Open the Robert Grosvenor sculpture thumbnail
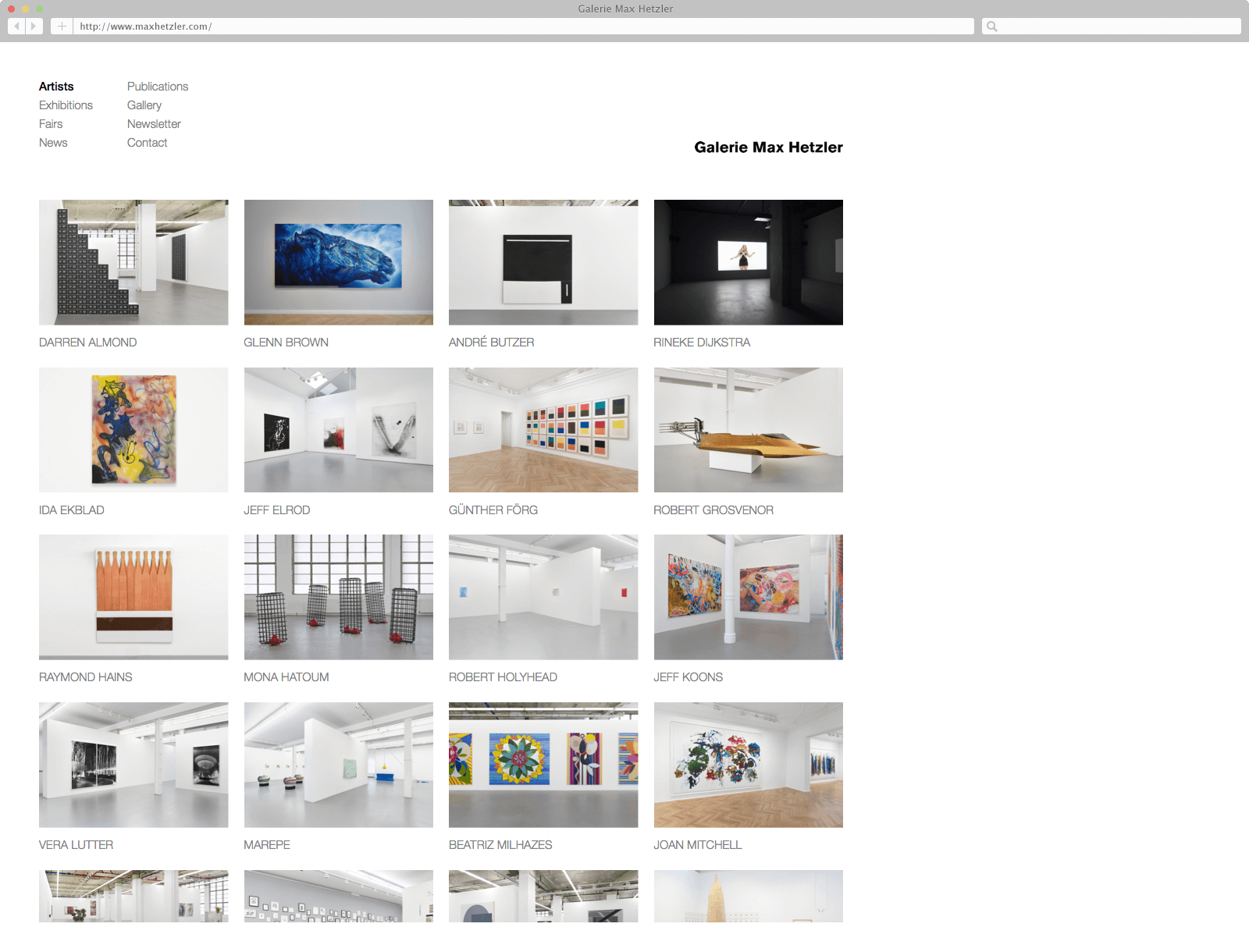The image size is (1249, 952). coord(749,430)
